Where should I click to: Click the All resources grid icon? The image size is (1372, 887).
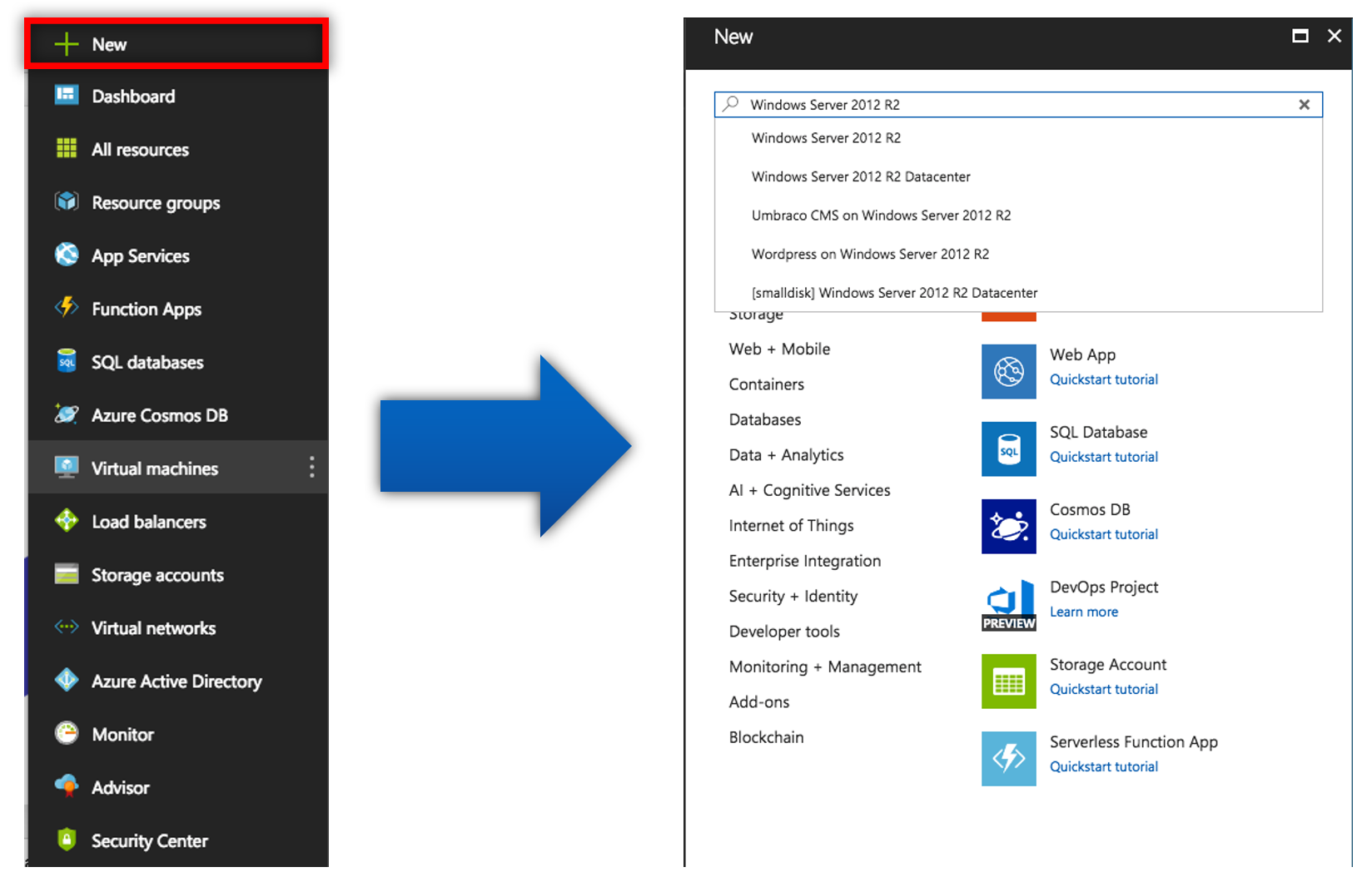click(x=67, y=148)
